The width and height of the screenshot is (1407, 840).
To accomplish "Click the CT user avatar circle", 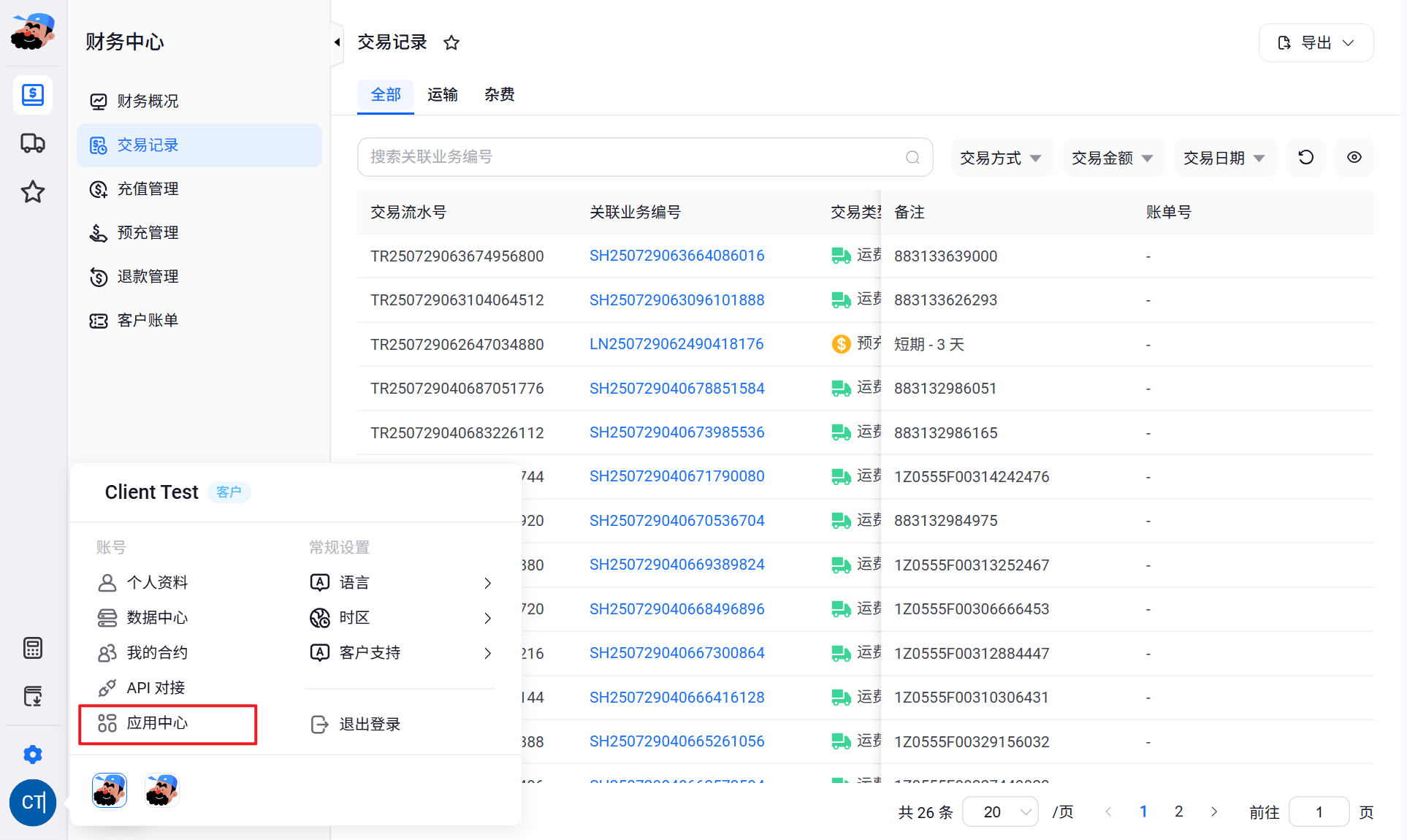I will pyautogui.click(x=33, y=803).
